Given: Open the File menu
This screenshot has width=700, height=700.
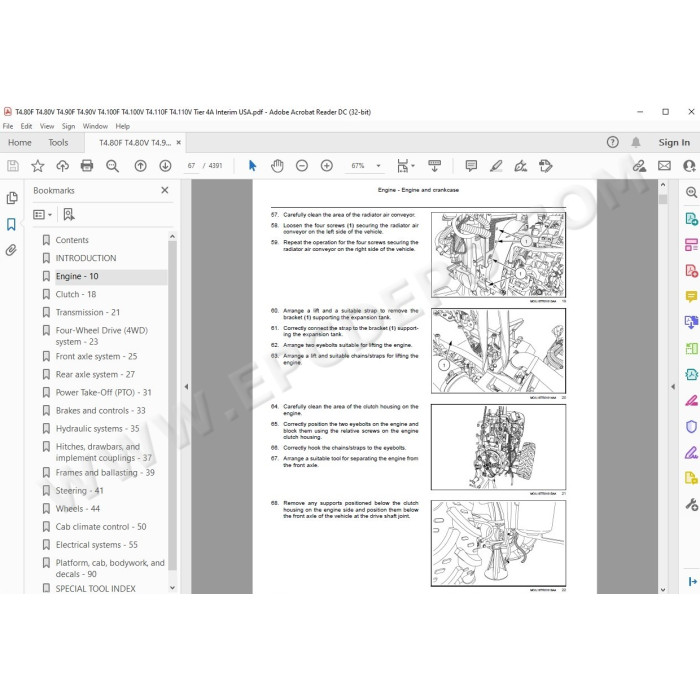Looking at the screenshot, I should (x=8, y=126).
